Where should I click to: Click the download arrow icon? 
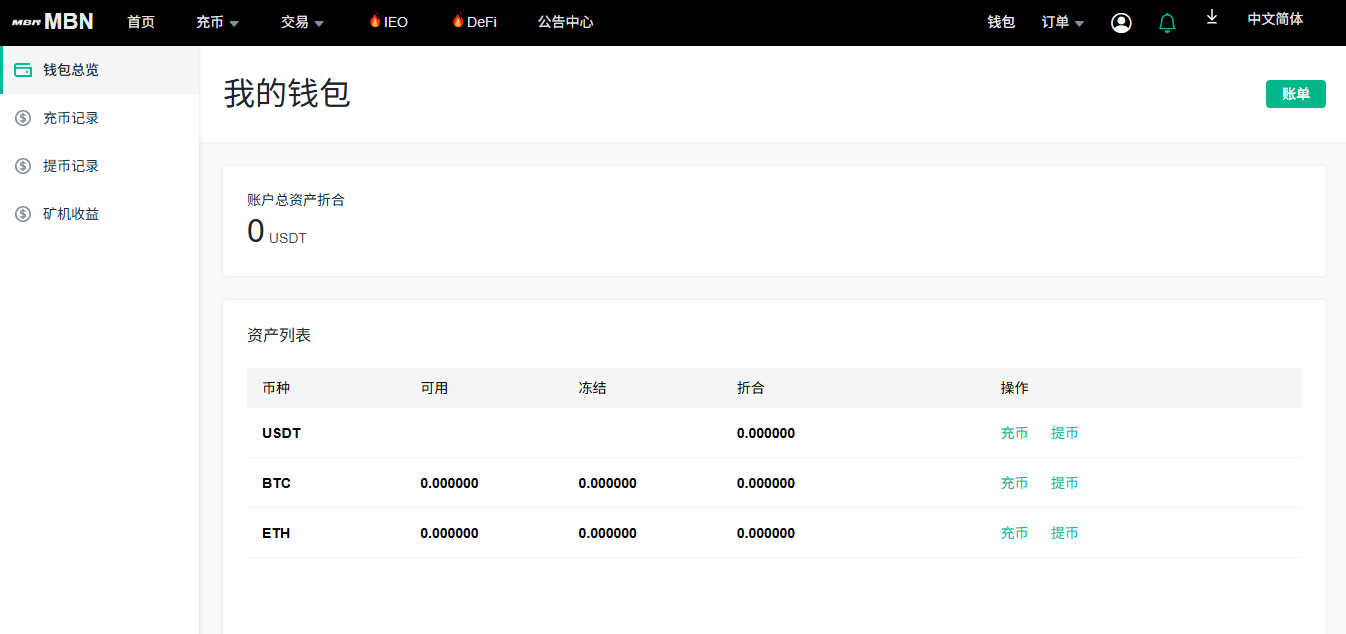pyautogui.click(x=1212, y=17)
